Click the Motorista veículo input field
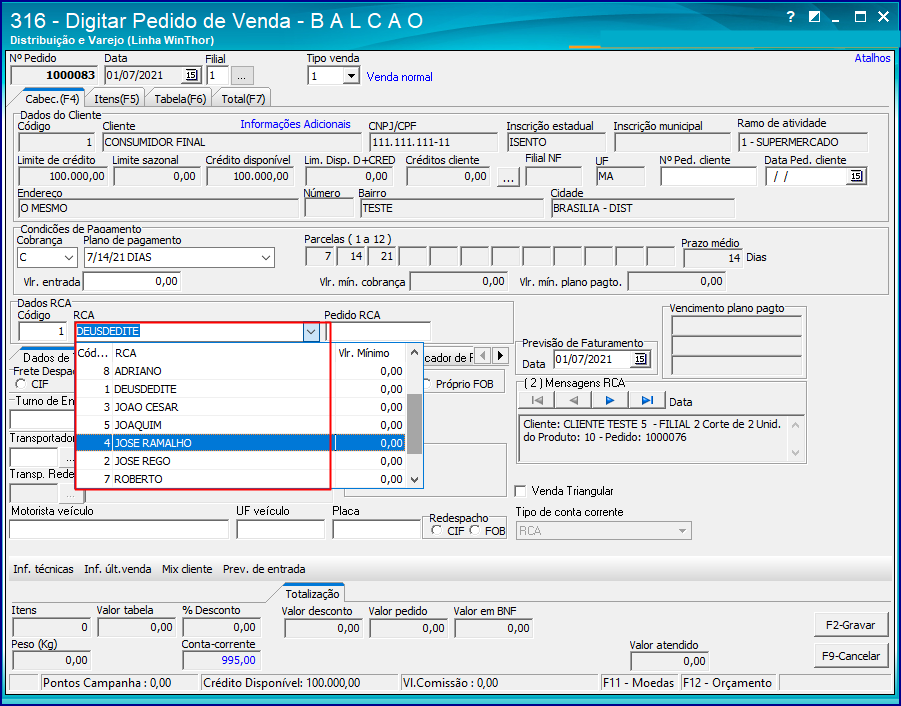This screenshot has width=901, height=706. 119,530
